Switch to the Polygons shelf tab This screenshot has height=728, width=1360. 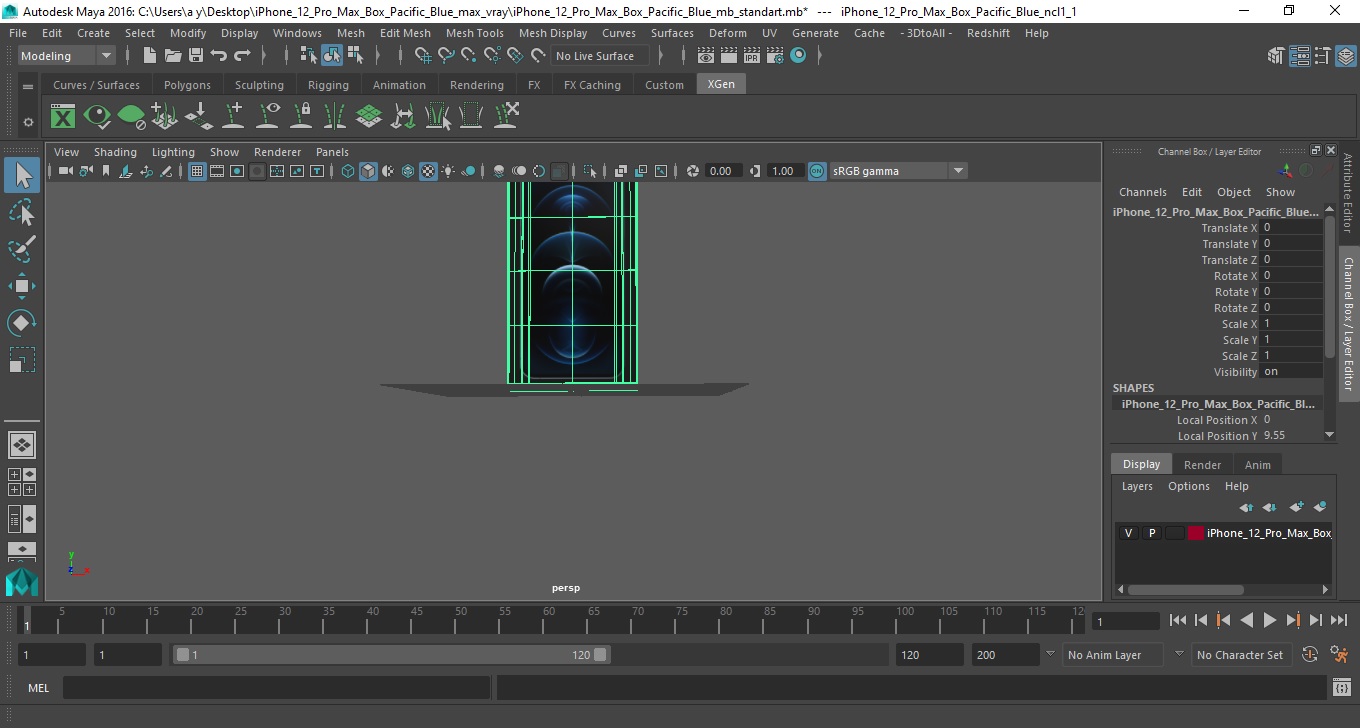point(187,85)
